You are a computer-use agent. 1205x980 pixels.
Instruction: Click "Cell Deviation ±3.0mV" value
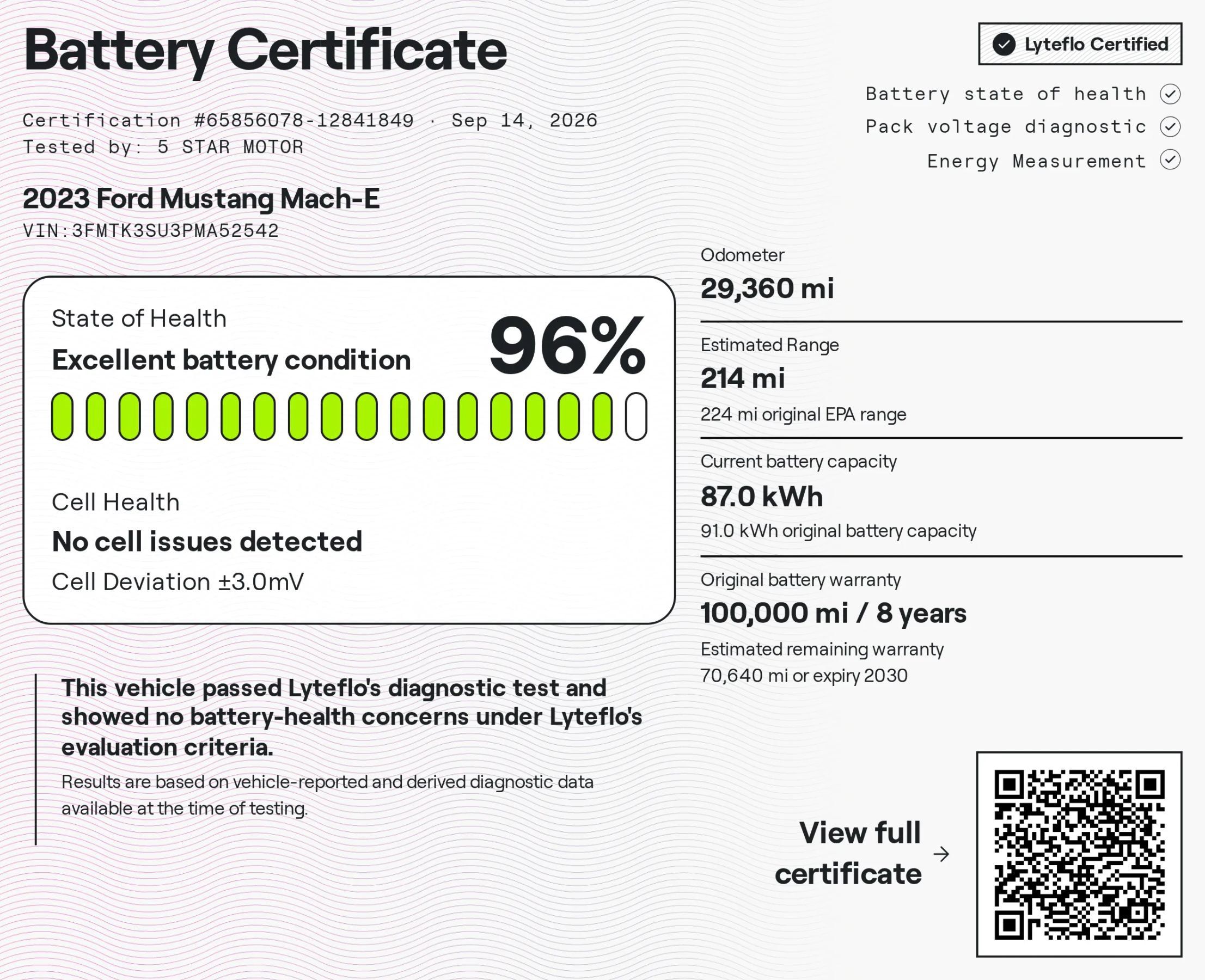point(178,581)
